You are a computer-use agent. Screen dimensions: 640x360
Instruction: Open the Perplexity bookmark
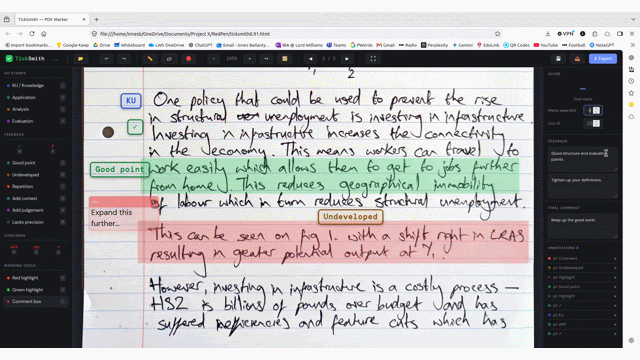coord(434,45)
